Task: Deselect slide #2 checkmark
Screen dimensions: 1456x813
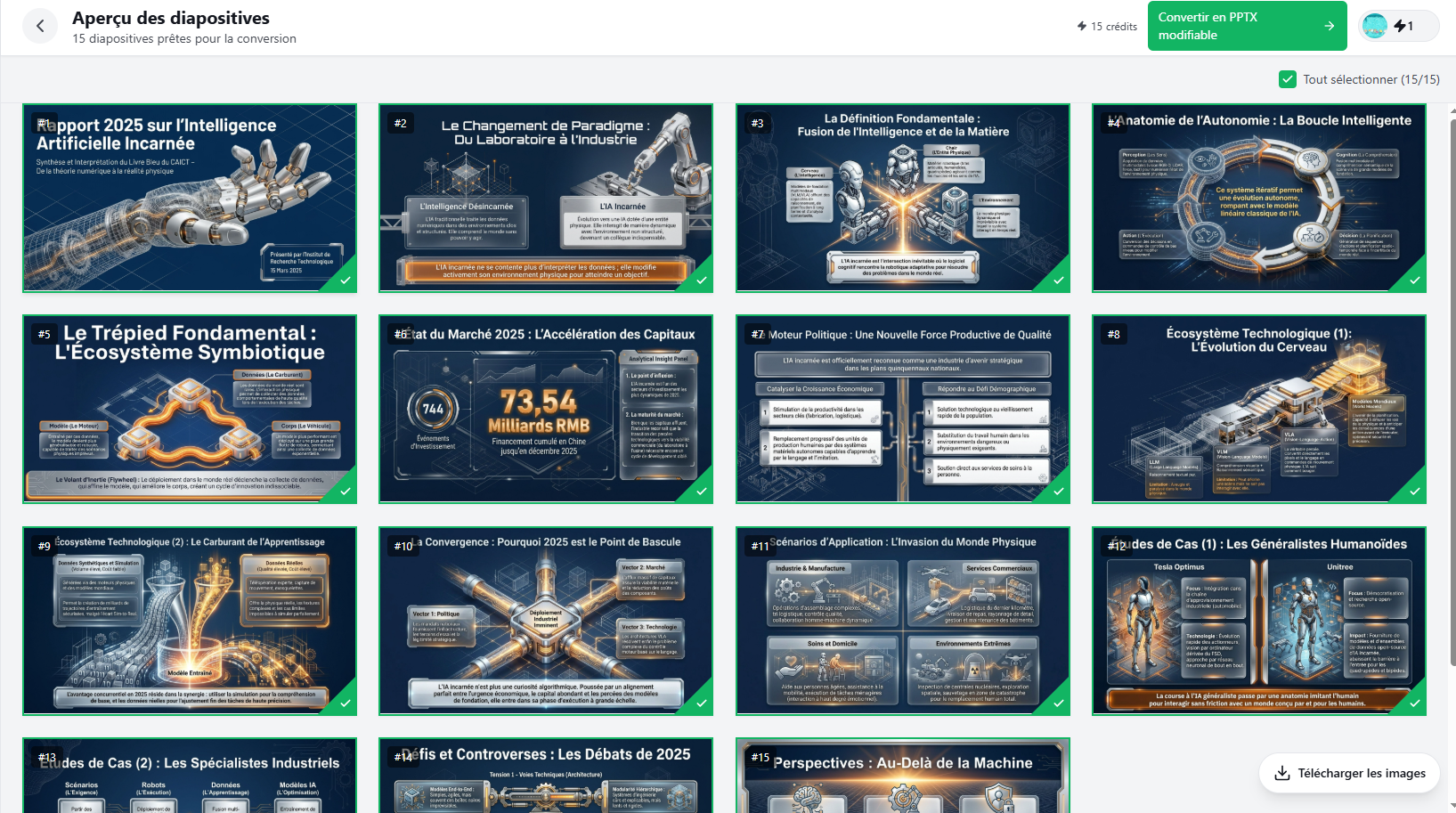Action: click(702, 280)
